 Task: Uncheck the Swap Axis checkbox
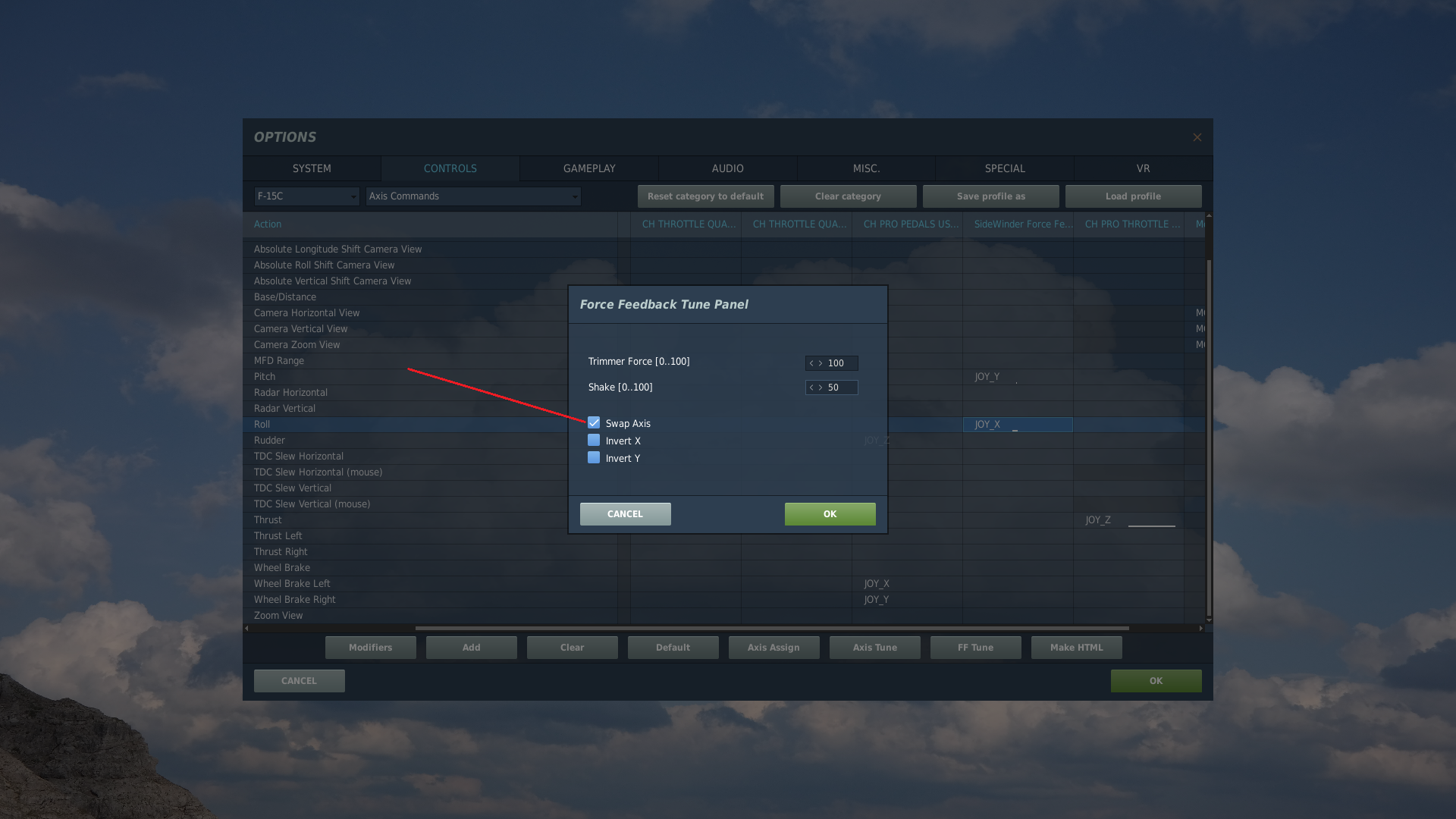[594, 423]
